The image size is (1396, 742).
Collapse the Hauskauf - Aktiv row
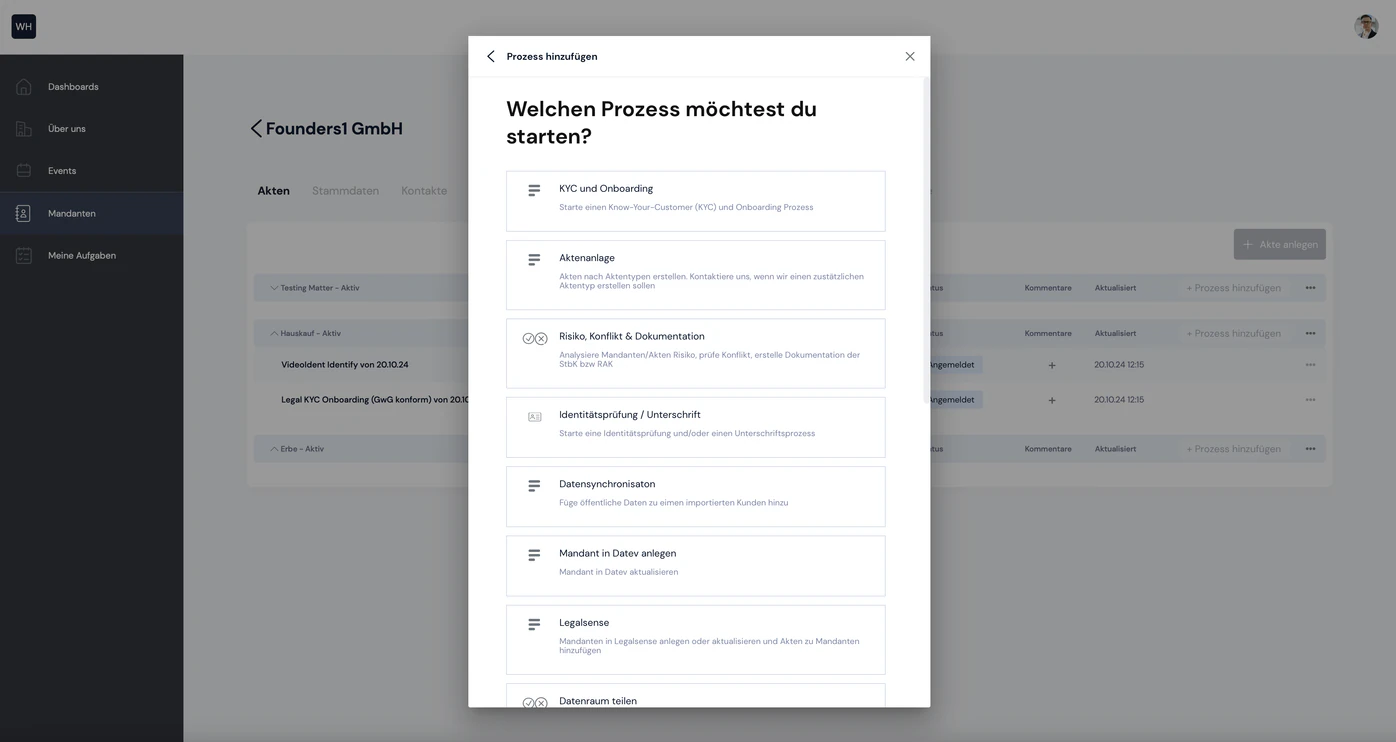click(x=274, y=333)
